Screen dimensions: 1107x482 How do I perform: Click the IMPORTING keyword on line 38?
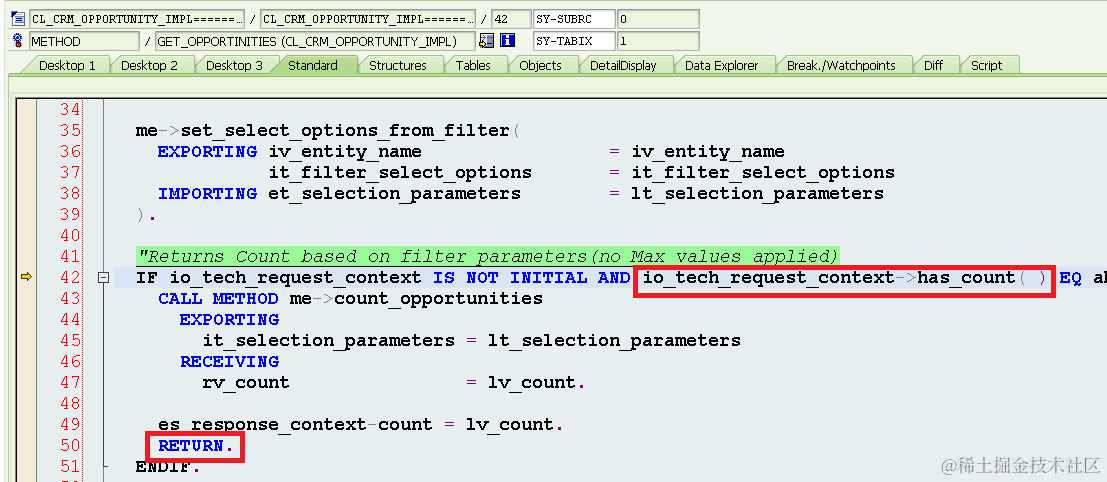(x=207, y=193)
